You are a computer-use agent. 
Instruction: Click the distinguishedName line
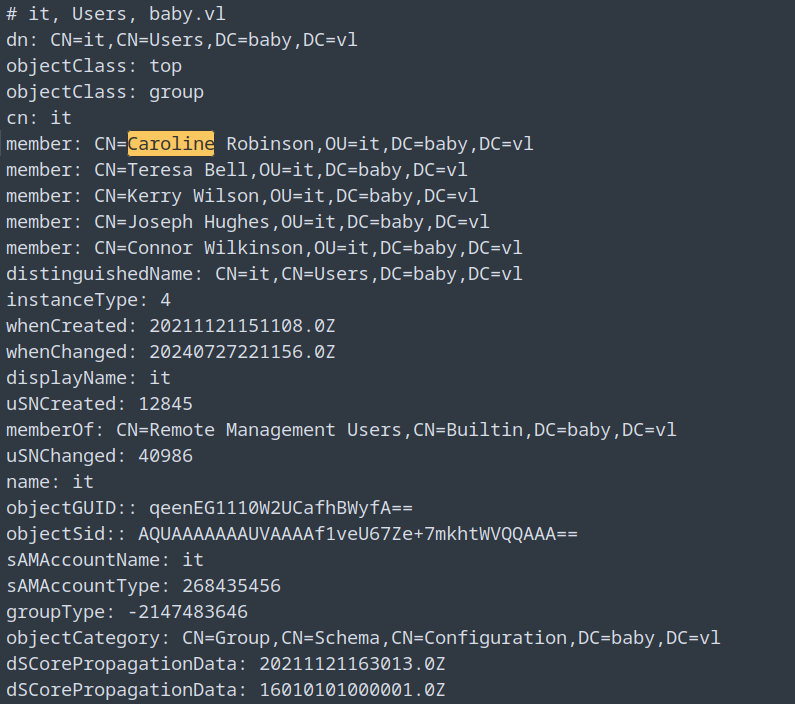(264, 274)
